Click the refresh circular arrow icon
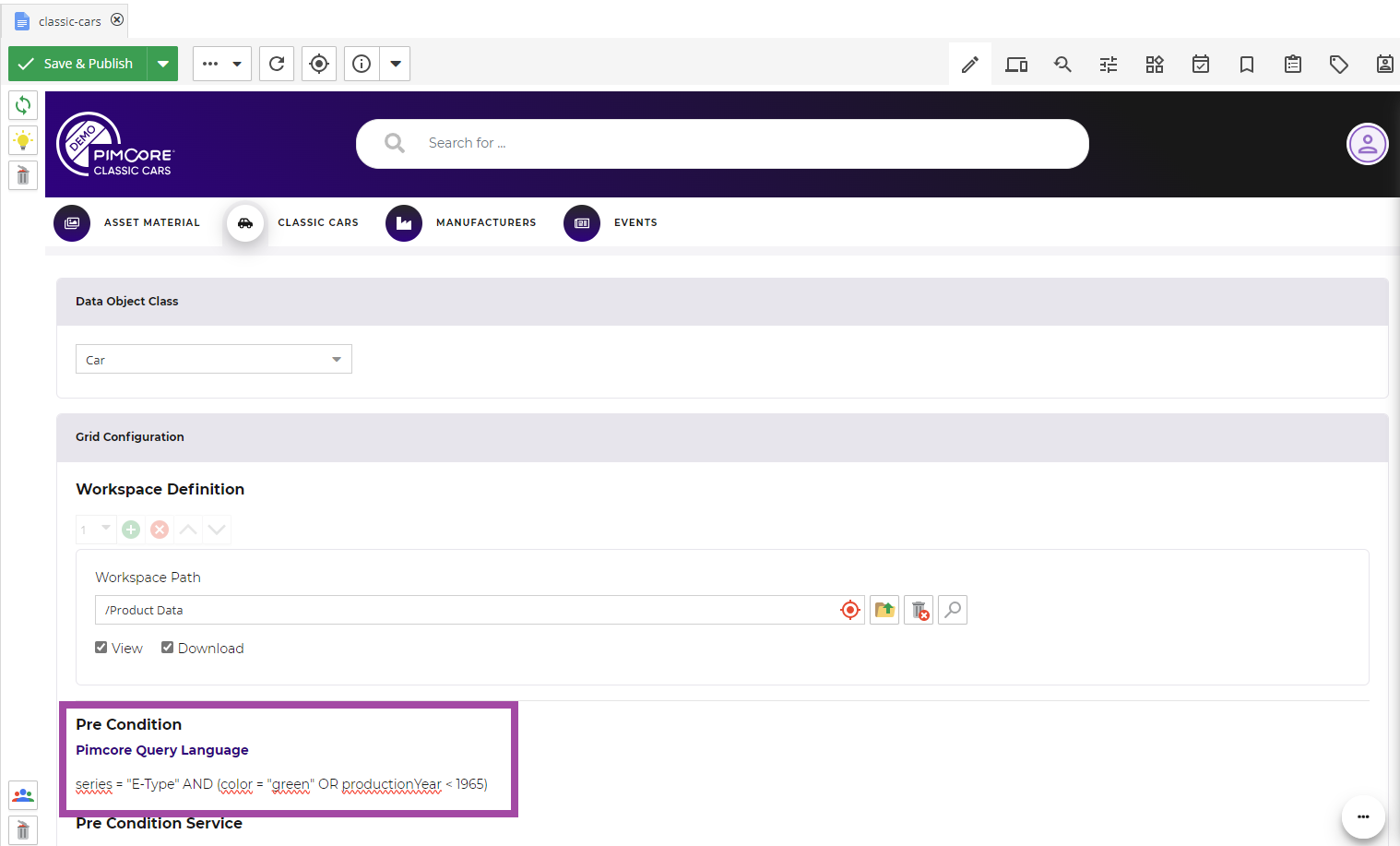 tap(276, 64)
